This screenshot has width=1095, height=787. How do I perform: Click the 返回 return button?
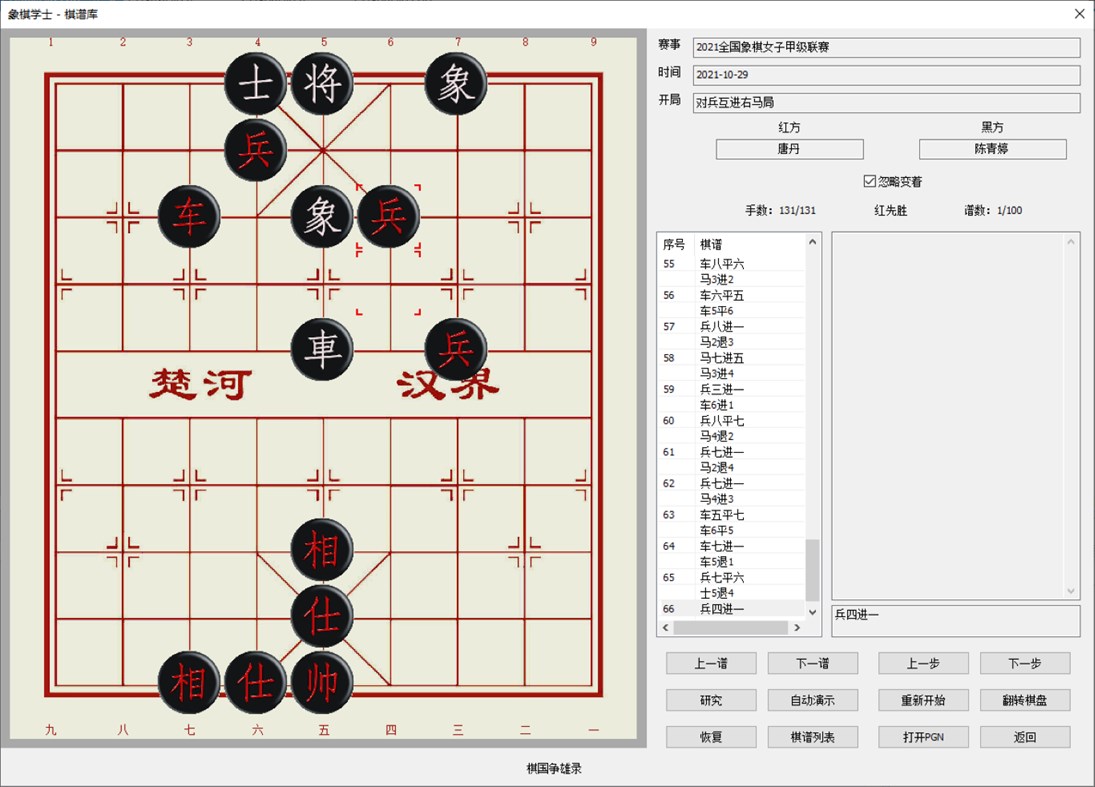1025,737
